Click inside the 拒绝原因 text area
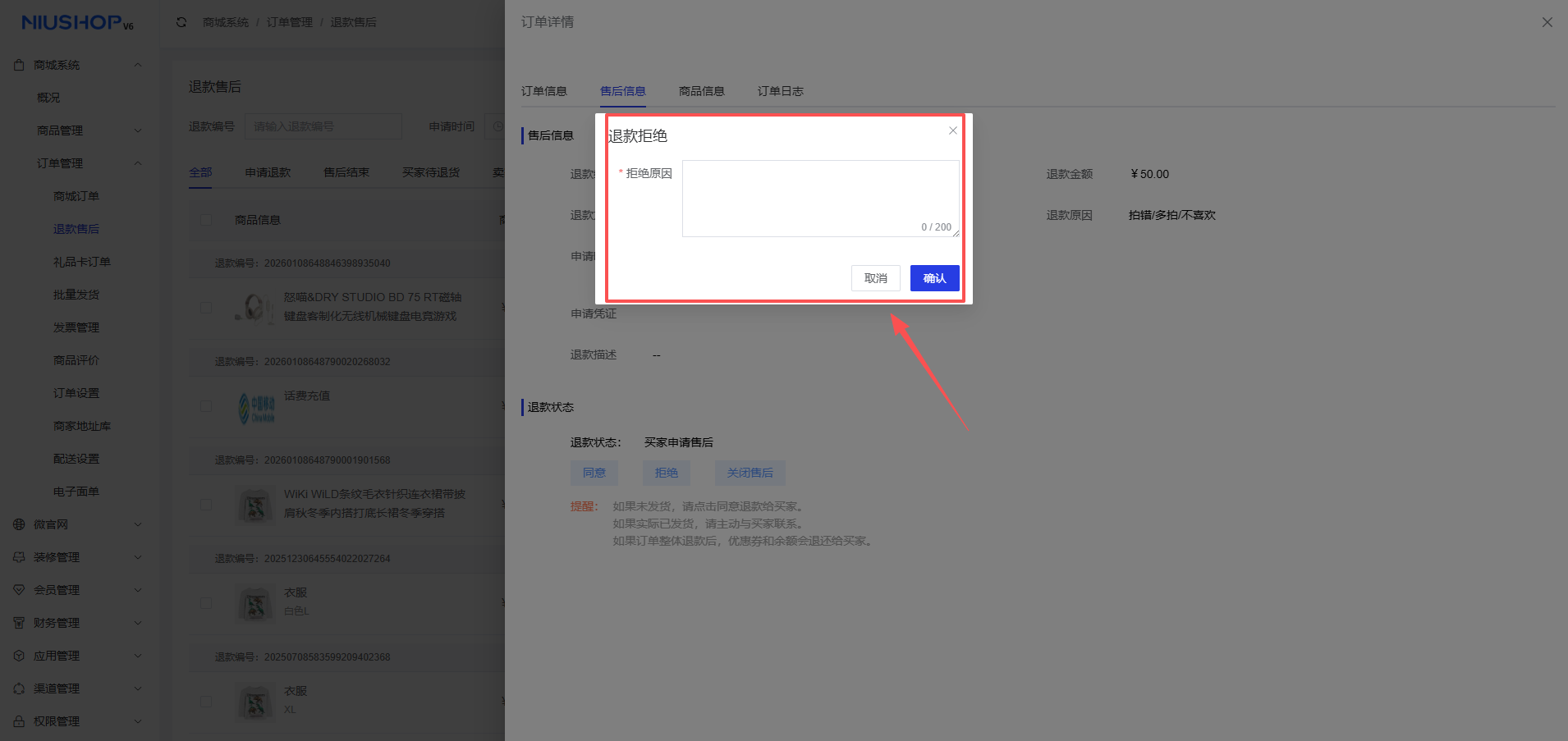The width and height of the screenshot is (1568, 741). [819, 197]
